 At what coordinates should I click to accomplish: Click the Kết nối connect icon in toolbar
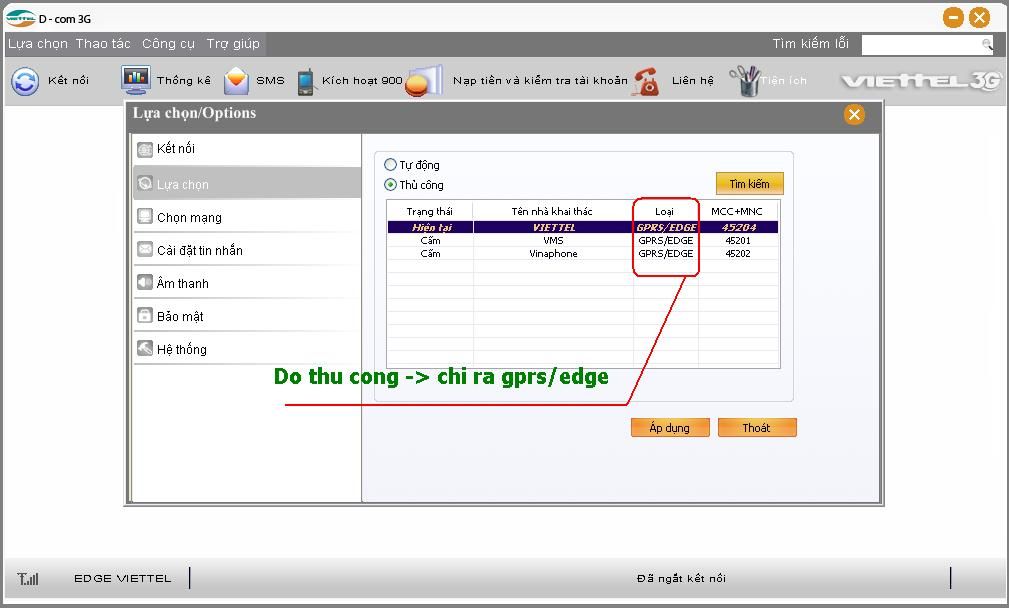click(25, 81)
